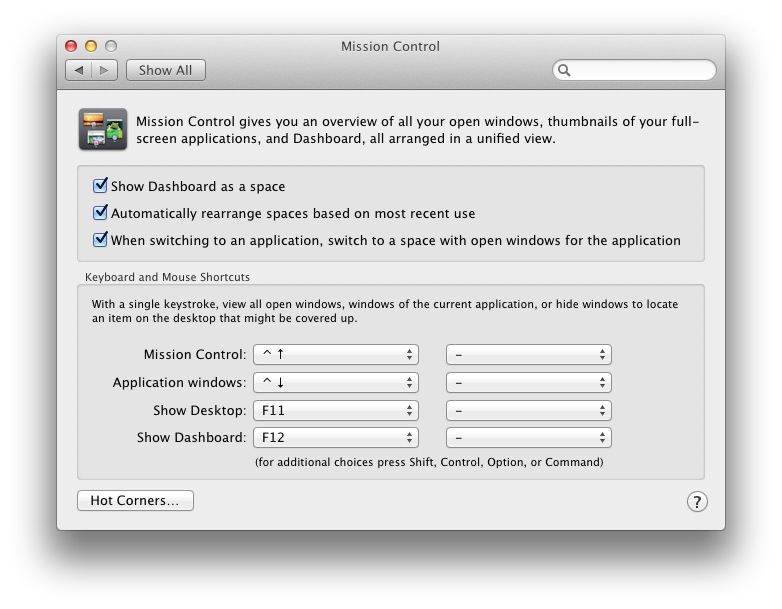Click the Show All button

point(166,70)
